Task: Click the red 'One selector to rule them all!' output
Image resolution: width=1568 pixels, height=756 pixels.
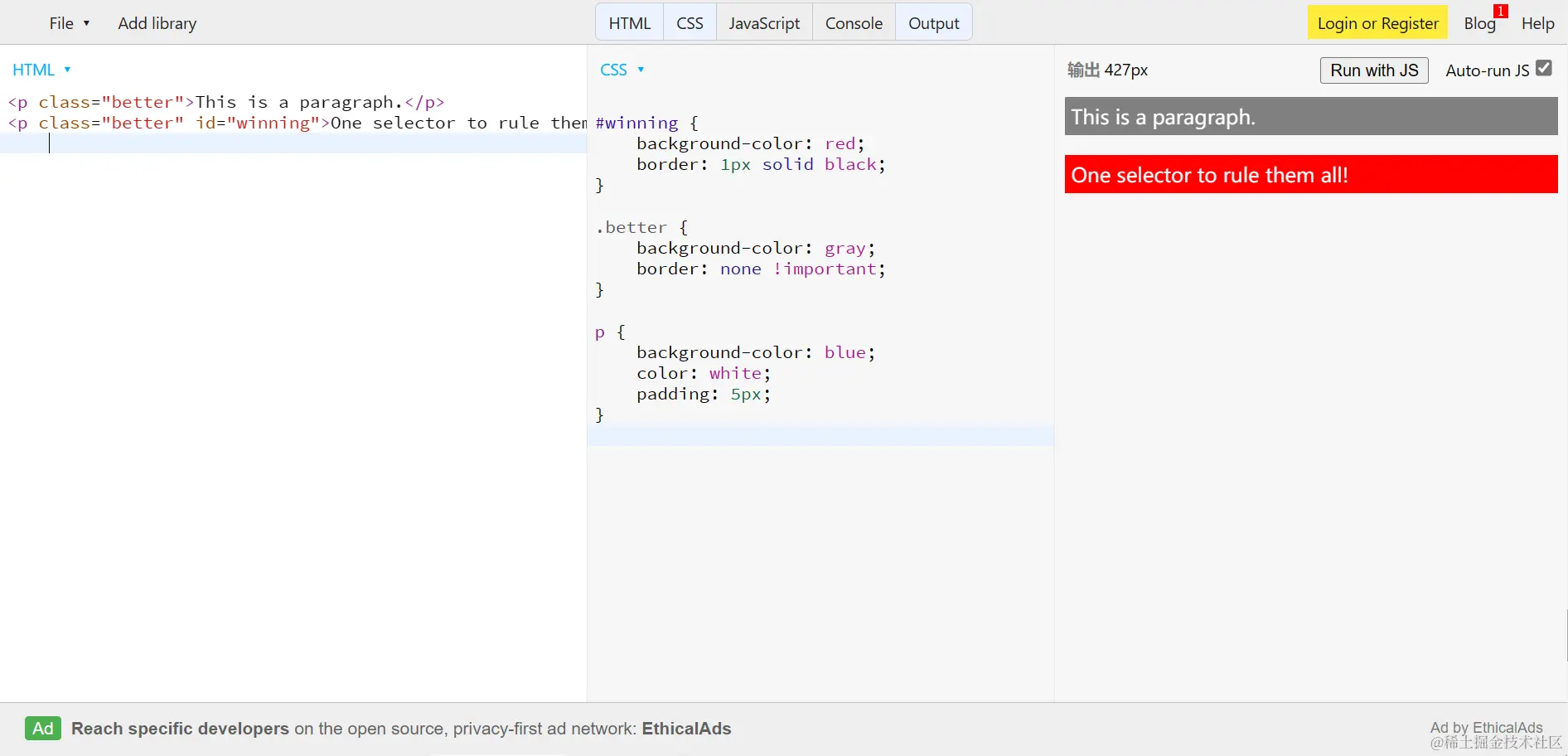Action: pyautogui.click(x=1311, y=174)
